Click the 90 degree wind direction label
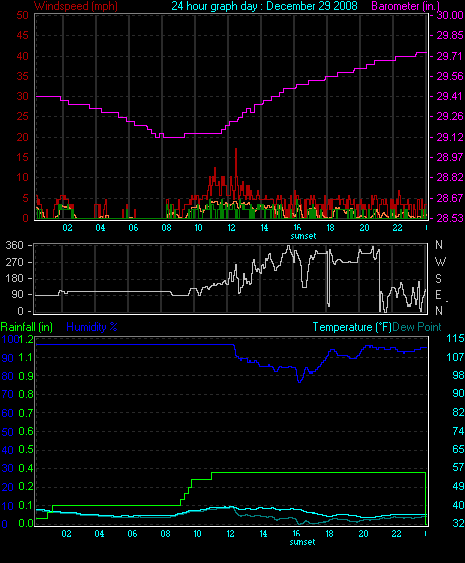The width and height of the screenshot is (465, 563). (x=18, y=294)
